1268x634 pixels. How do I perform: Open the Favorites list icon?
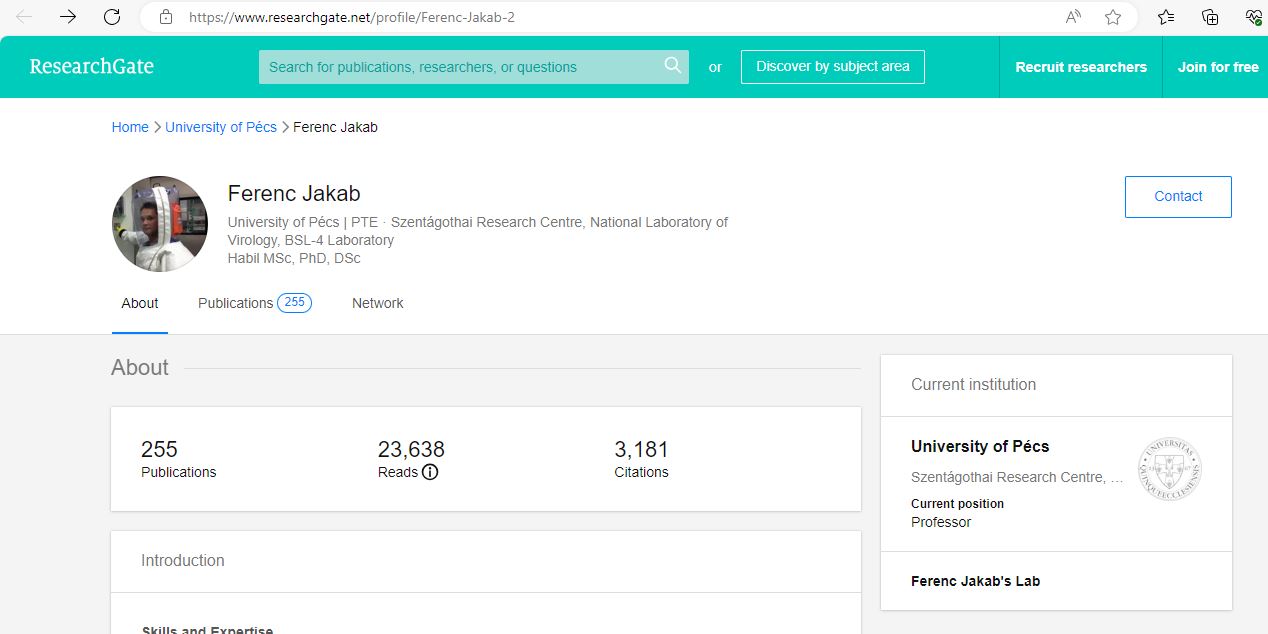click(1166, 17)
